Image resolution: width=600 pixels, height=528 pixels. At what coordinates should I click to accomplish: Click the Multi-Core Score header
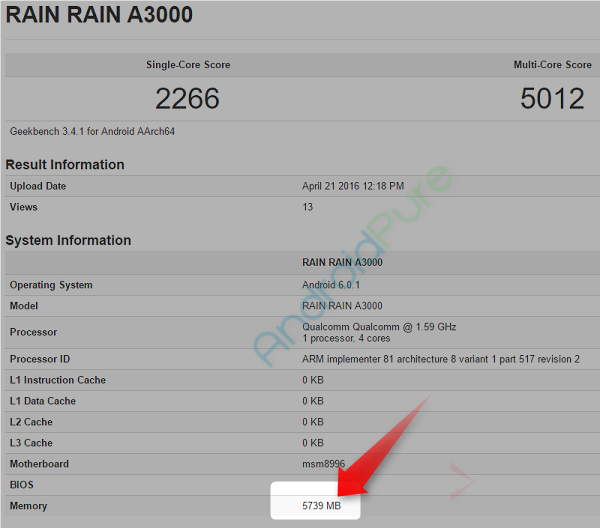tap(553, 65)
